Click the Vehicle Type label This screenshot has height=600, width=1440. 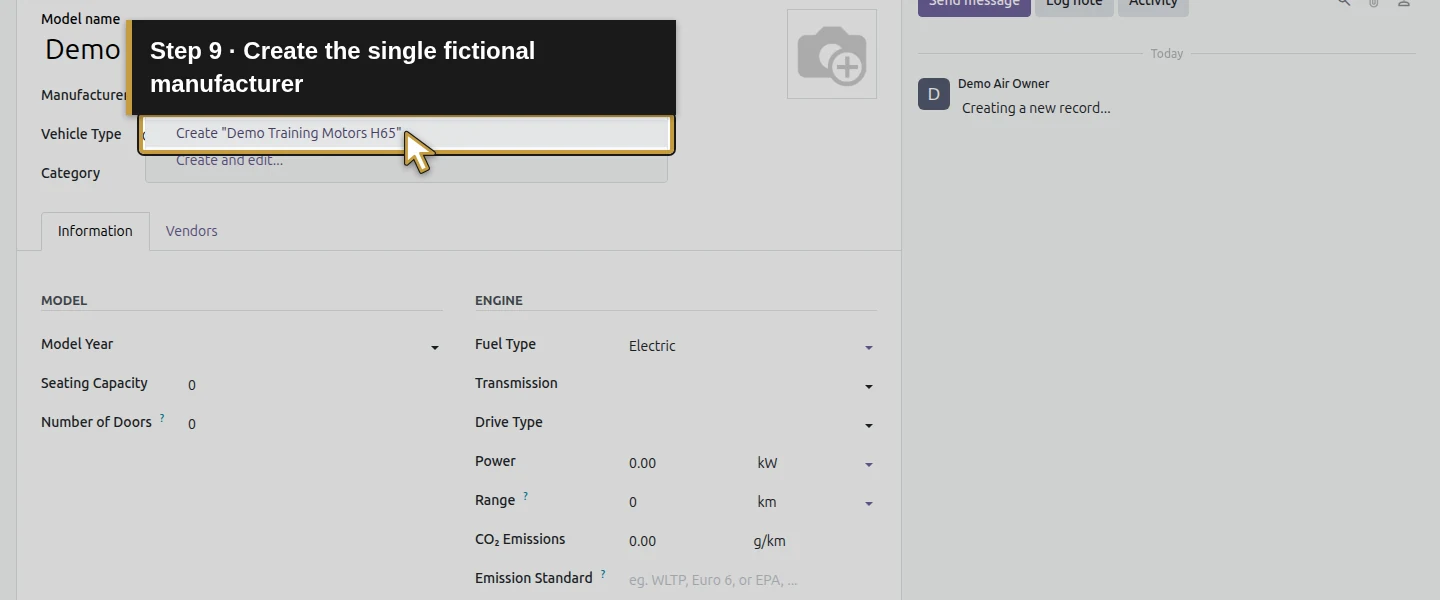(x=81, y=134)
